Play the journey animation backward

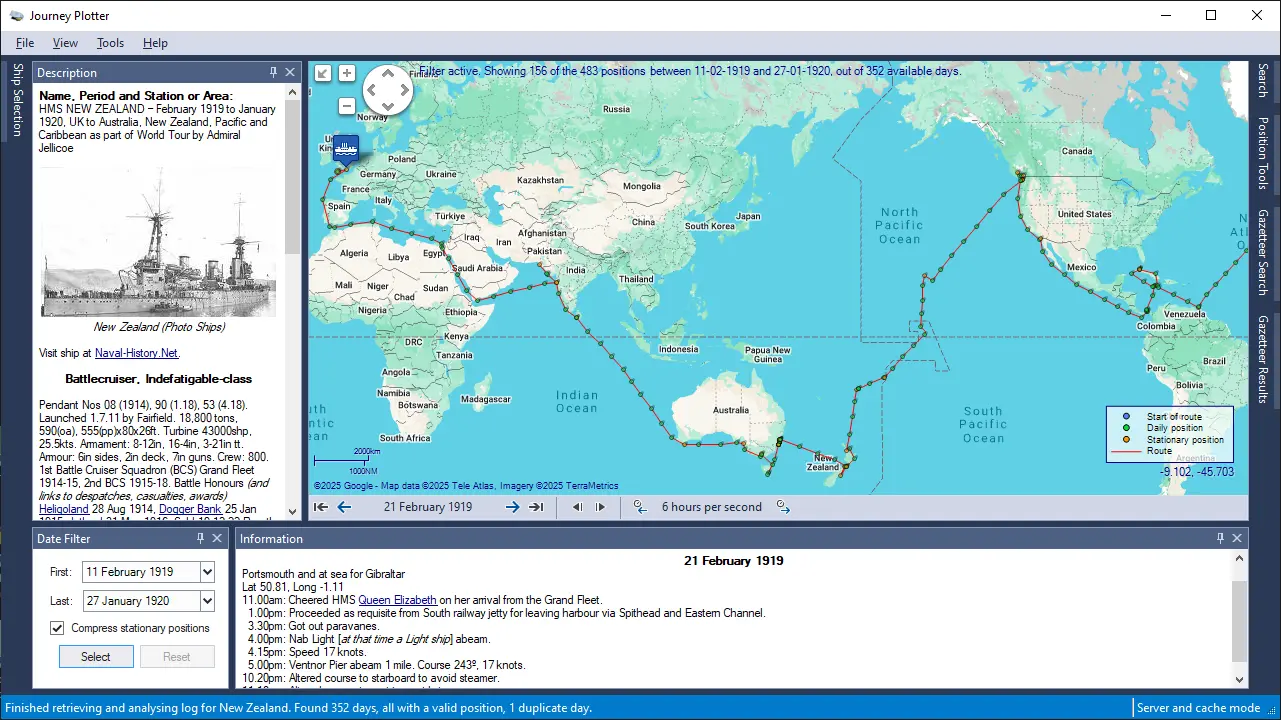point(577,507)
